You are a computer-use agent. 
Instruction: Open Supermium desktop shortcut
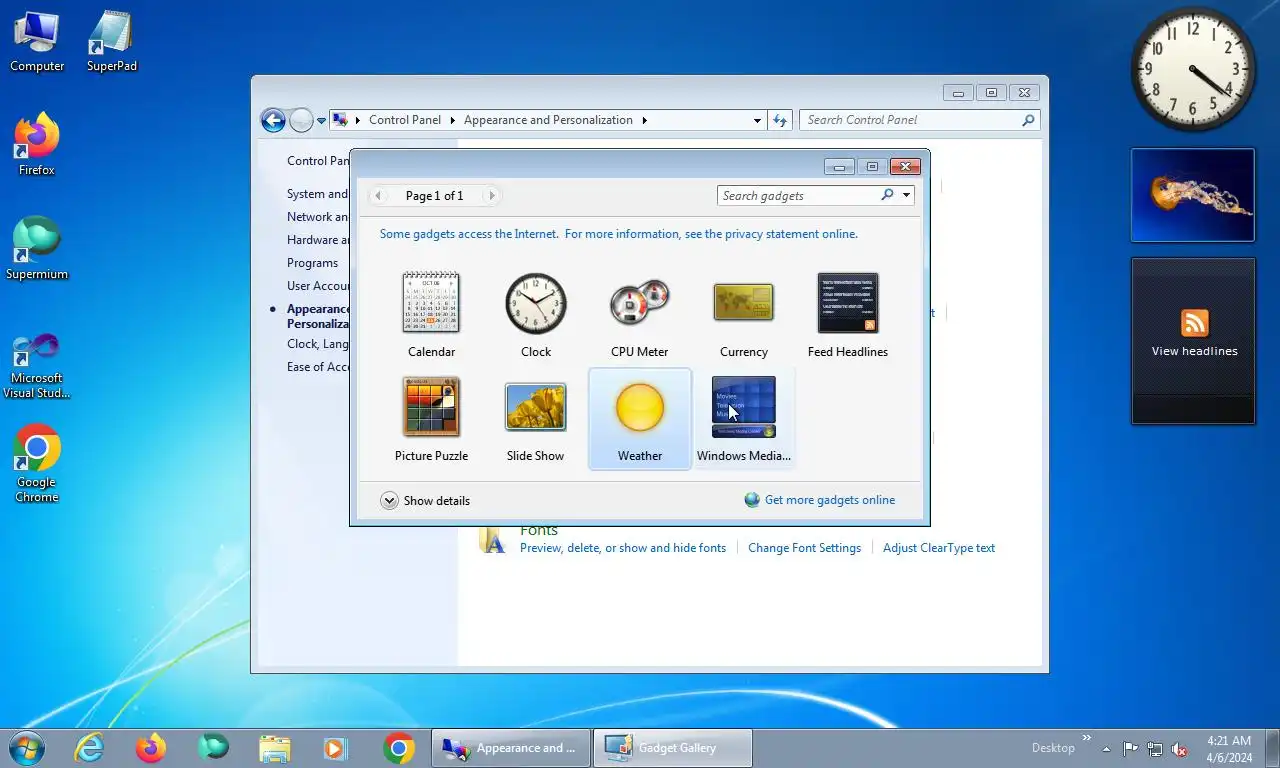tap(37, 249)
